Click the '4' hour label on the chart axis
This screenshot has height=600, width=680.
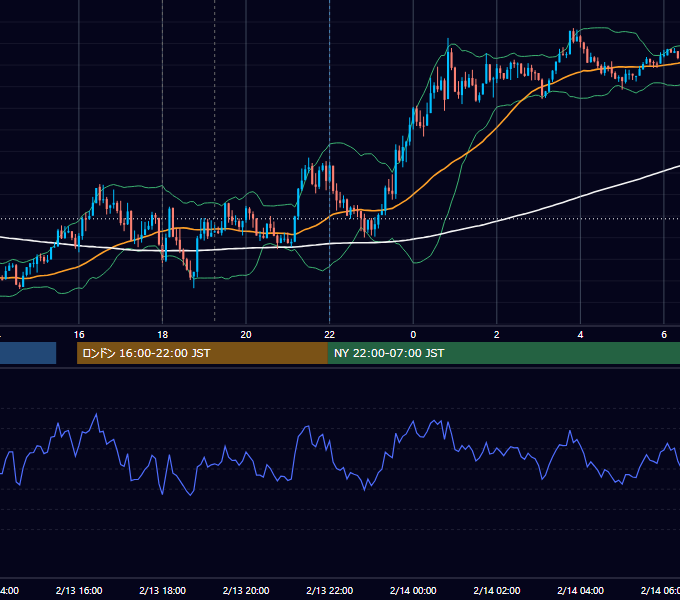coord(580,335)
